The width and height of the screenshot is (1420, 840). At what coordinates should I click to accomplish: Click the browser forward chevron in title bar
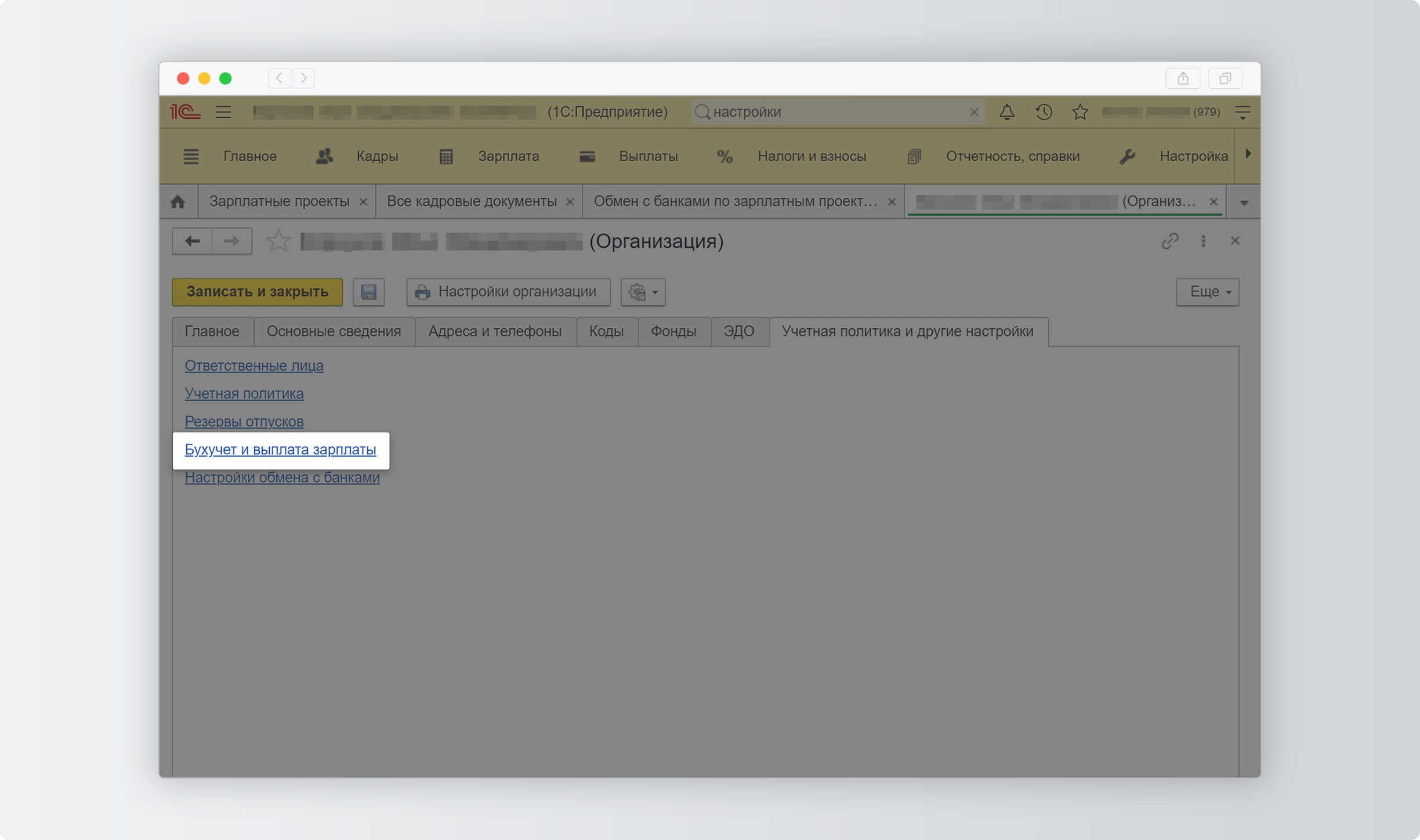click(x=303, y=78)
